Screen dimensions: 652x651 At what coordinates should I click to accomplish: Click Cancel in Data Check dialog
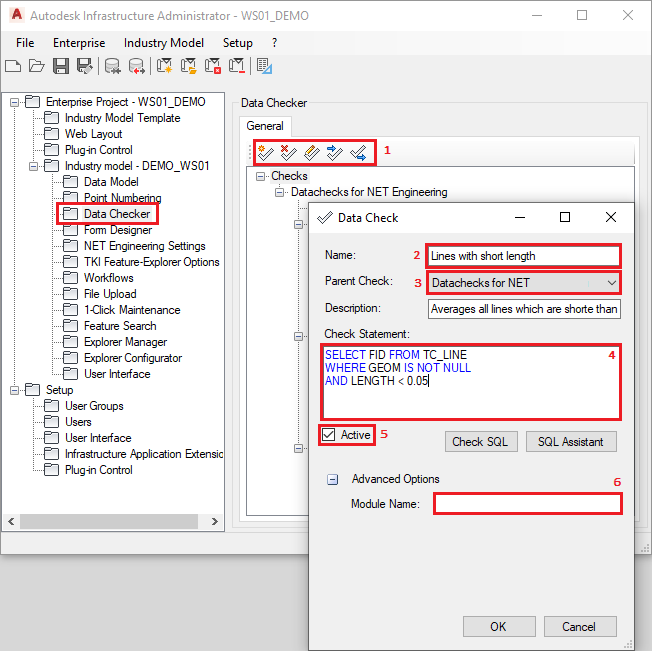[579, 626]
